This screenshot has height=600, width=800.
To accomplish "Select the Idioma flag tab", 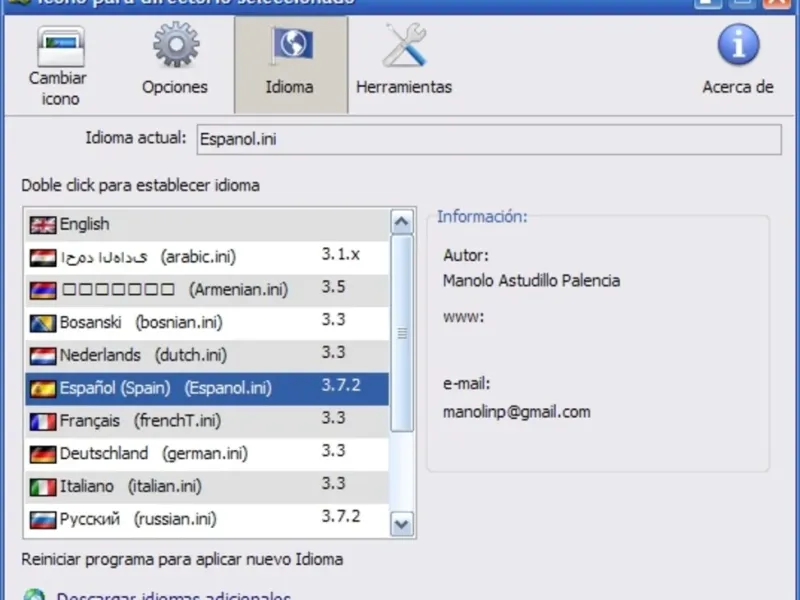I will 291,65.
